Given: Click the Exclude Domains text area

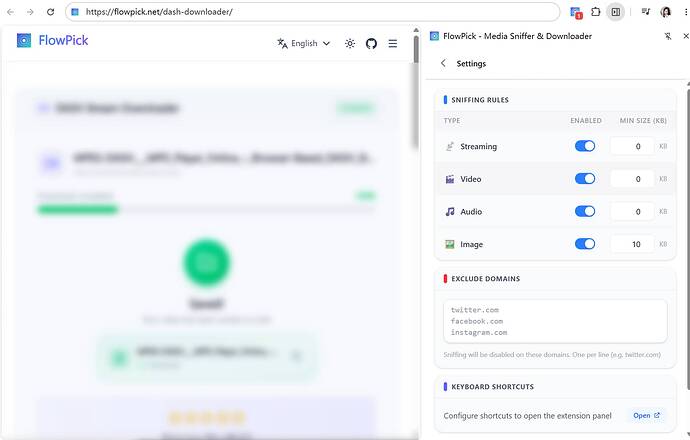Looking at the screenshot, I should pos(555,321).
